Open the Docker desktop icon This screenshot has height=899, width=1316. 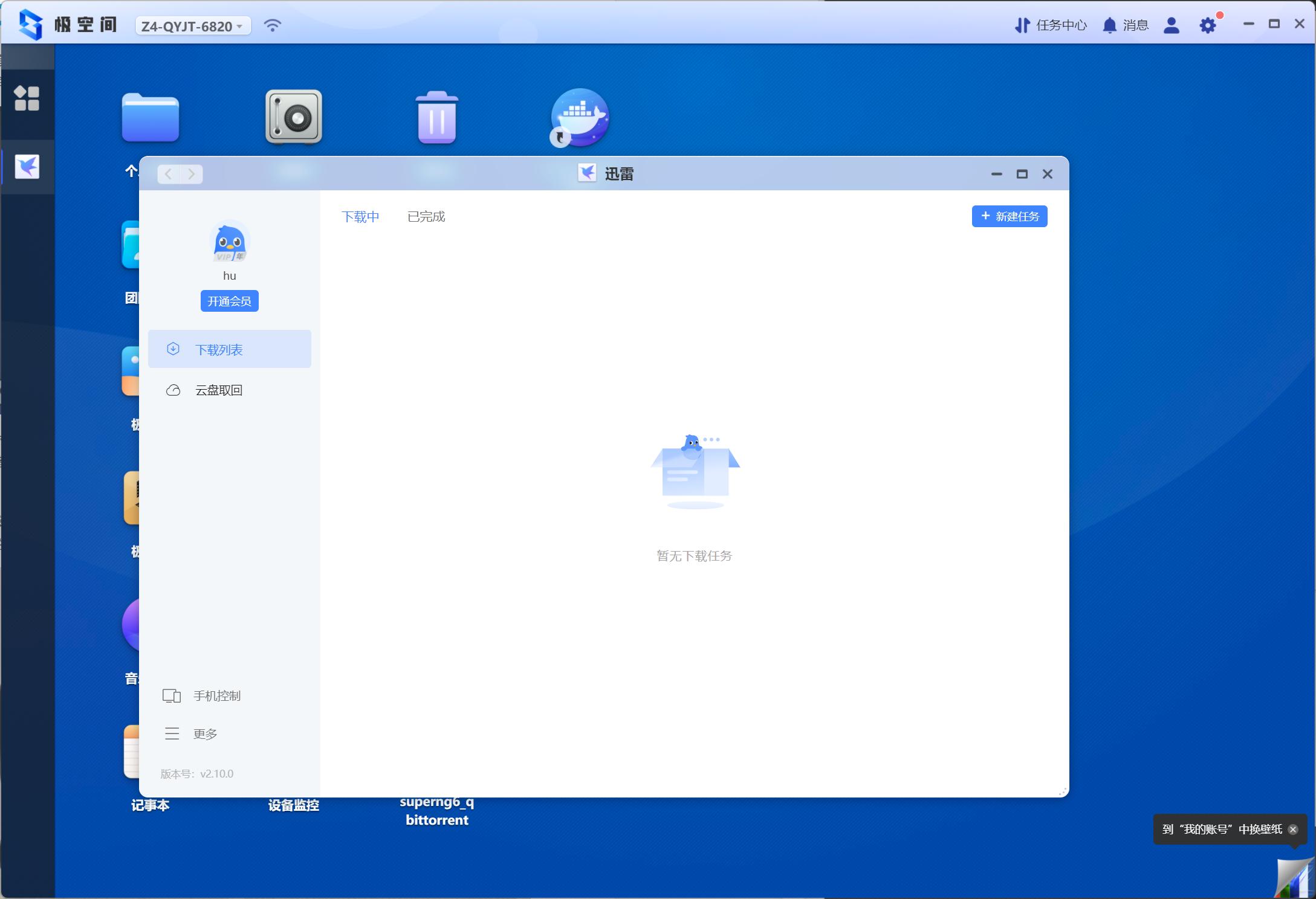pyautogui.click(x=580, y=117)
